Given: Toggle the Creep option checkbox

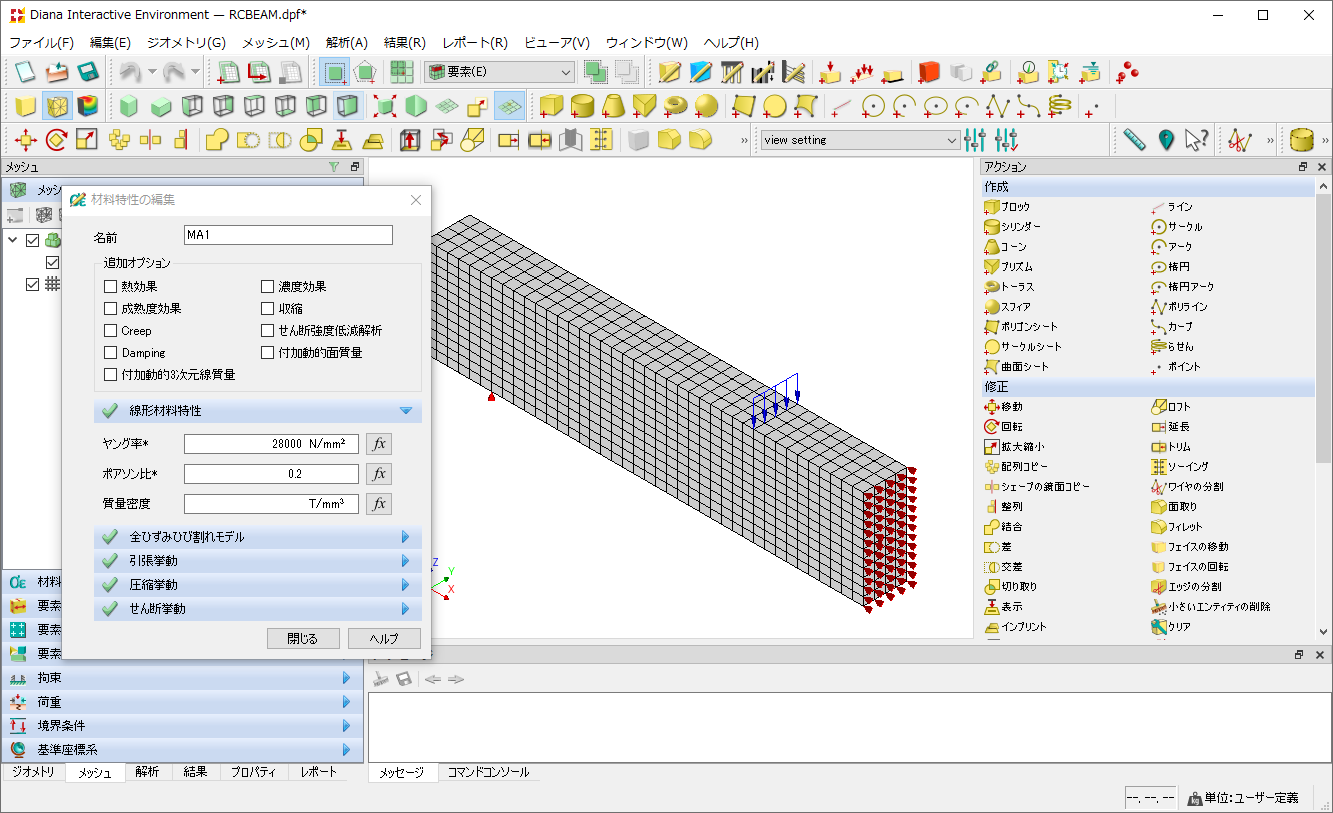Looking at the screenshot, I should [111, 331].
